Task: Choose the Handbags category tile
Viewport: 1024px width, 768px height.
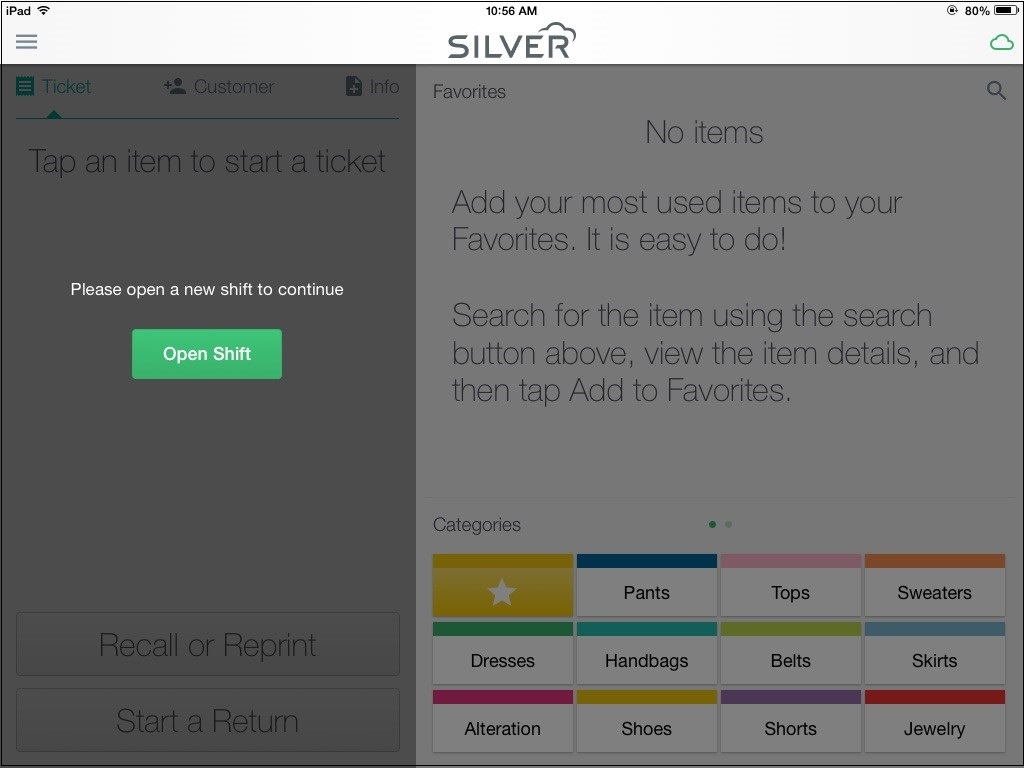Action: click(x=647, y=653)
